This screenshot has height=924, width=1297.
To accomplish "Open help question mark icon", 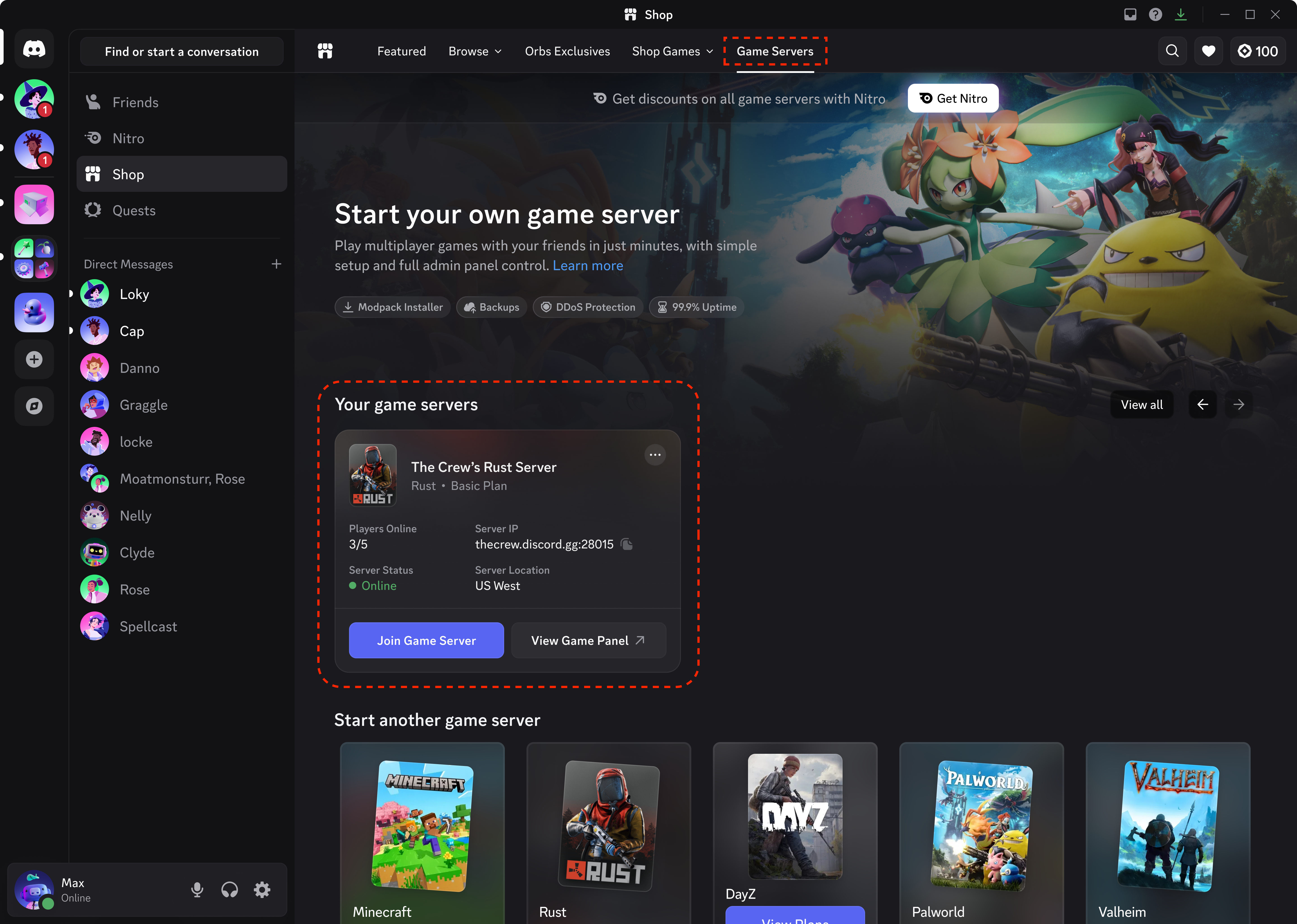I will coord(1155,15).
